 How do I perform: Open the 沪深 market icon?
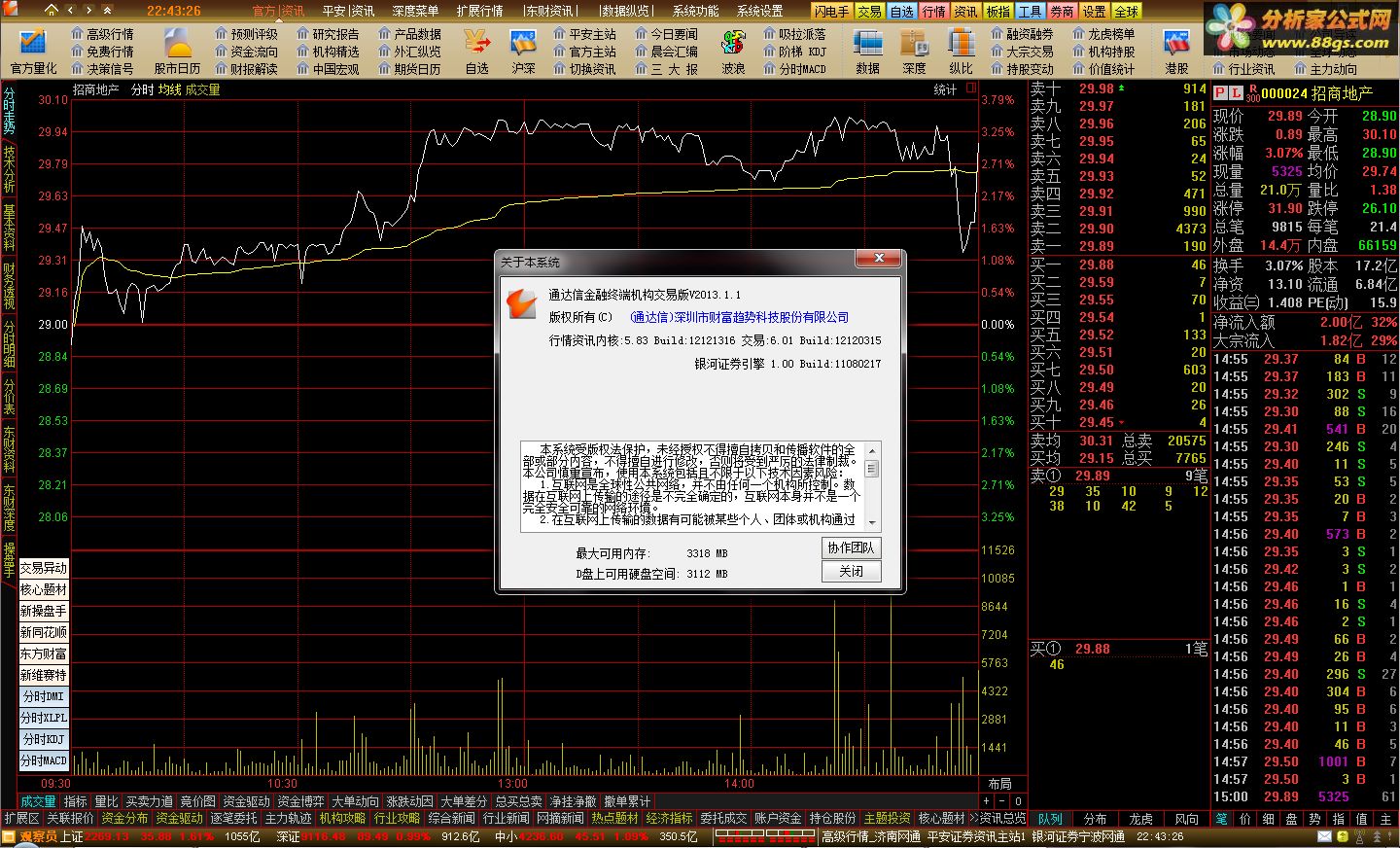[x=523, y=51]
